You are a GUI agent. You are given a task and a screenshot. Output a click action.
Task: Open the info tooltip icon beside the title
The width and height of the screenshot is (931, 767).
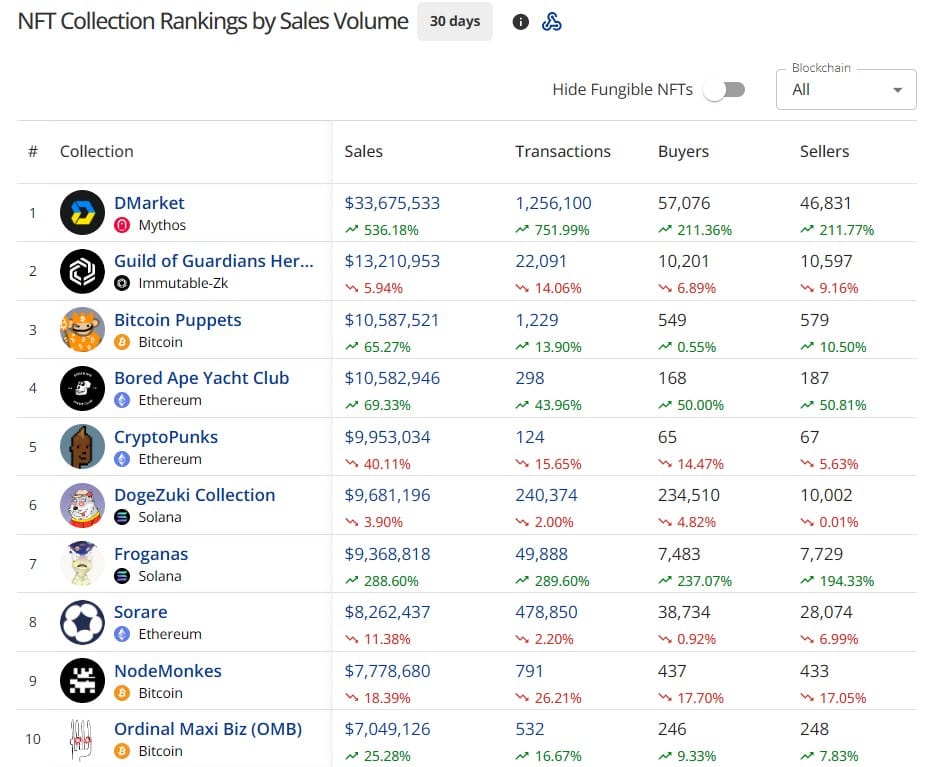(520, 21)
